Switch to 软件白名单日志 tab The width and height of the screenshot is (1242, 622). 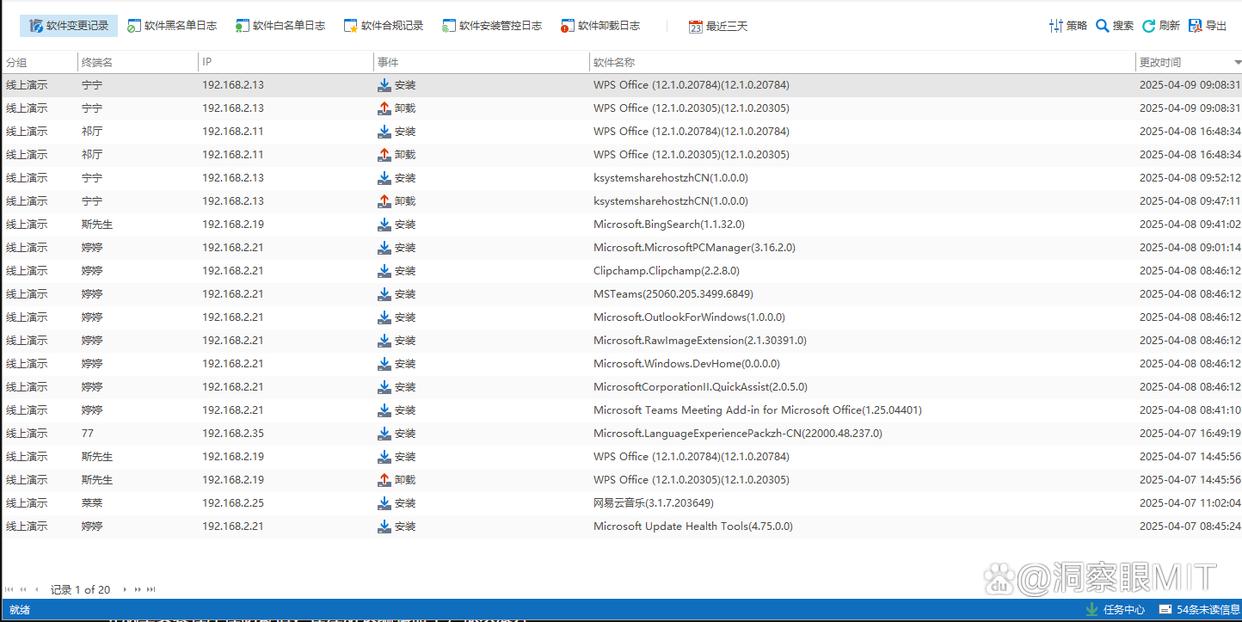coord(280,26)
